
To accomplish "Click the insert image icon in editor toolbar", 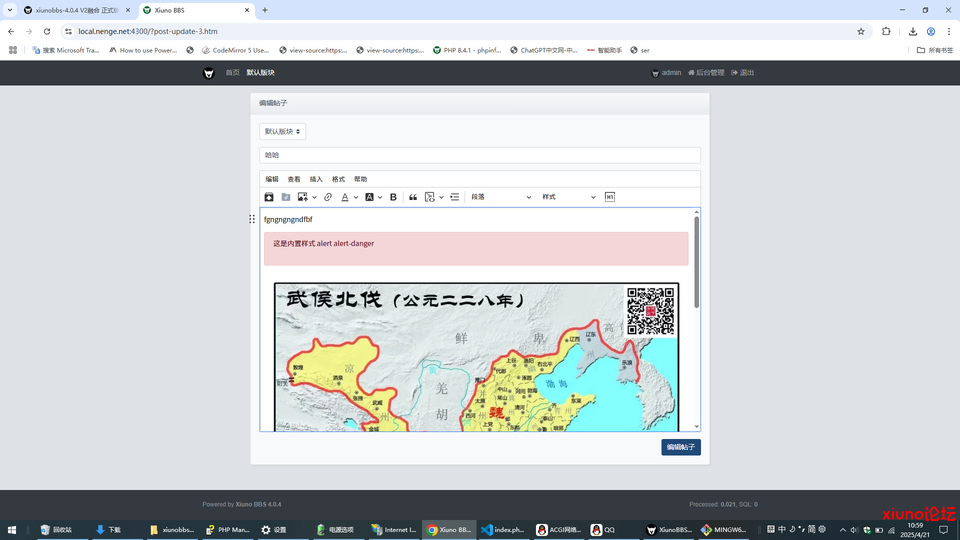I will (x=302, y=197).
